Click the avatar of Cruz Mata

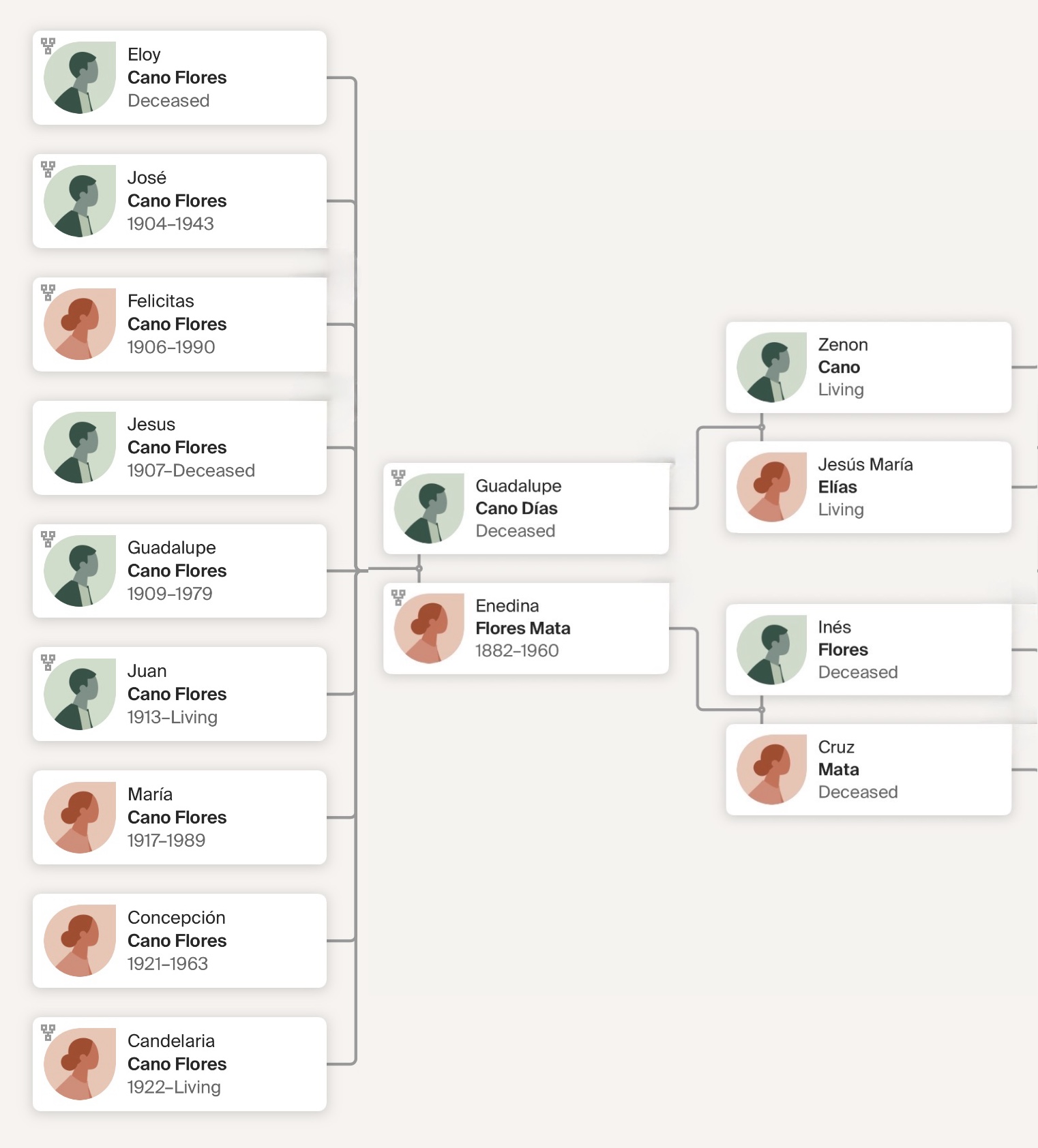[771, 770]
